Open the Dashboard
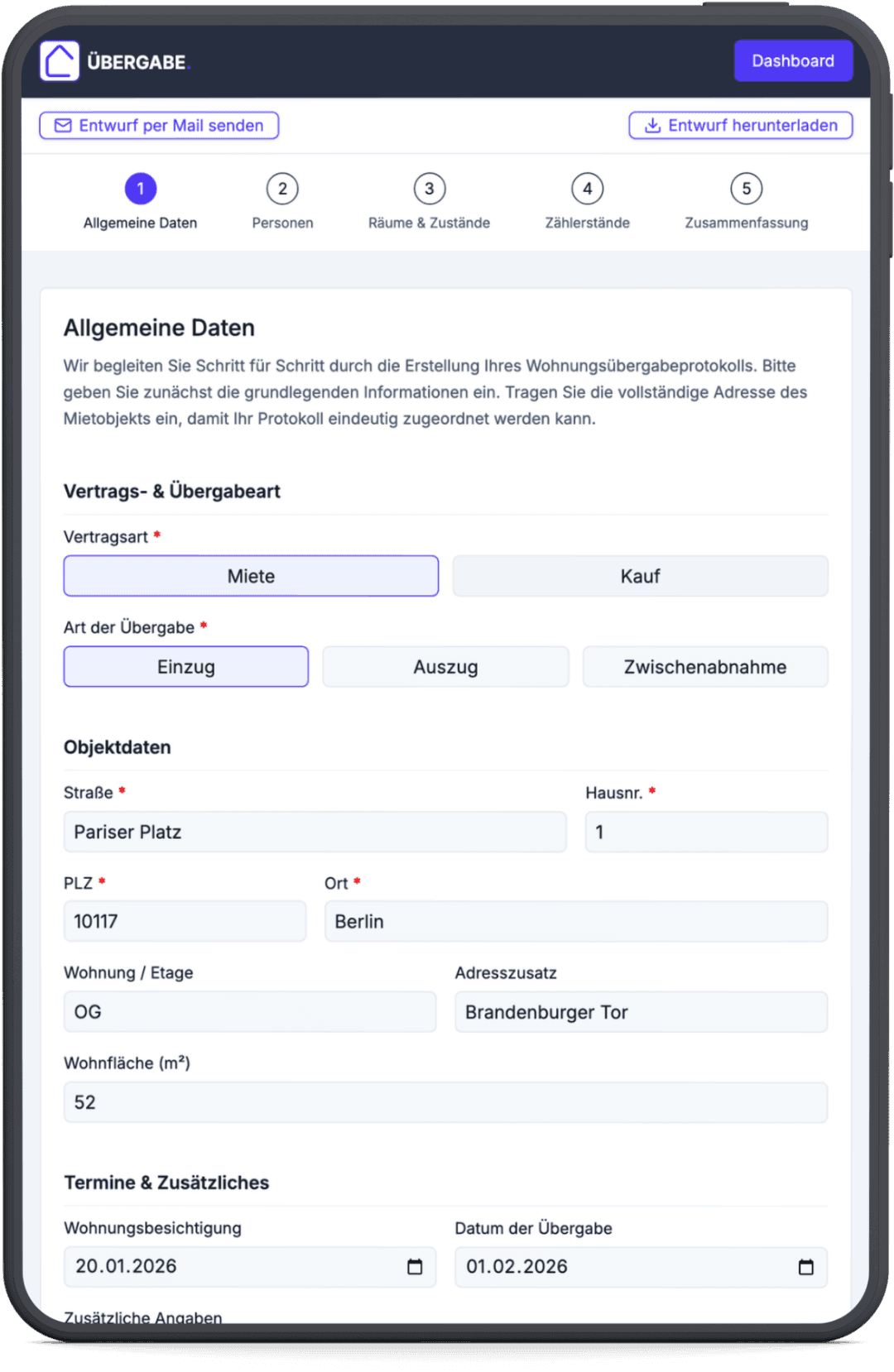 point(792,60)
